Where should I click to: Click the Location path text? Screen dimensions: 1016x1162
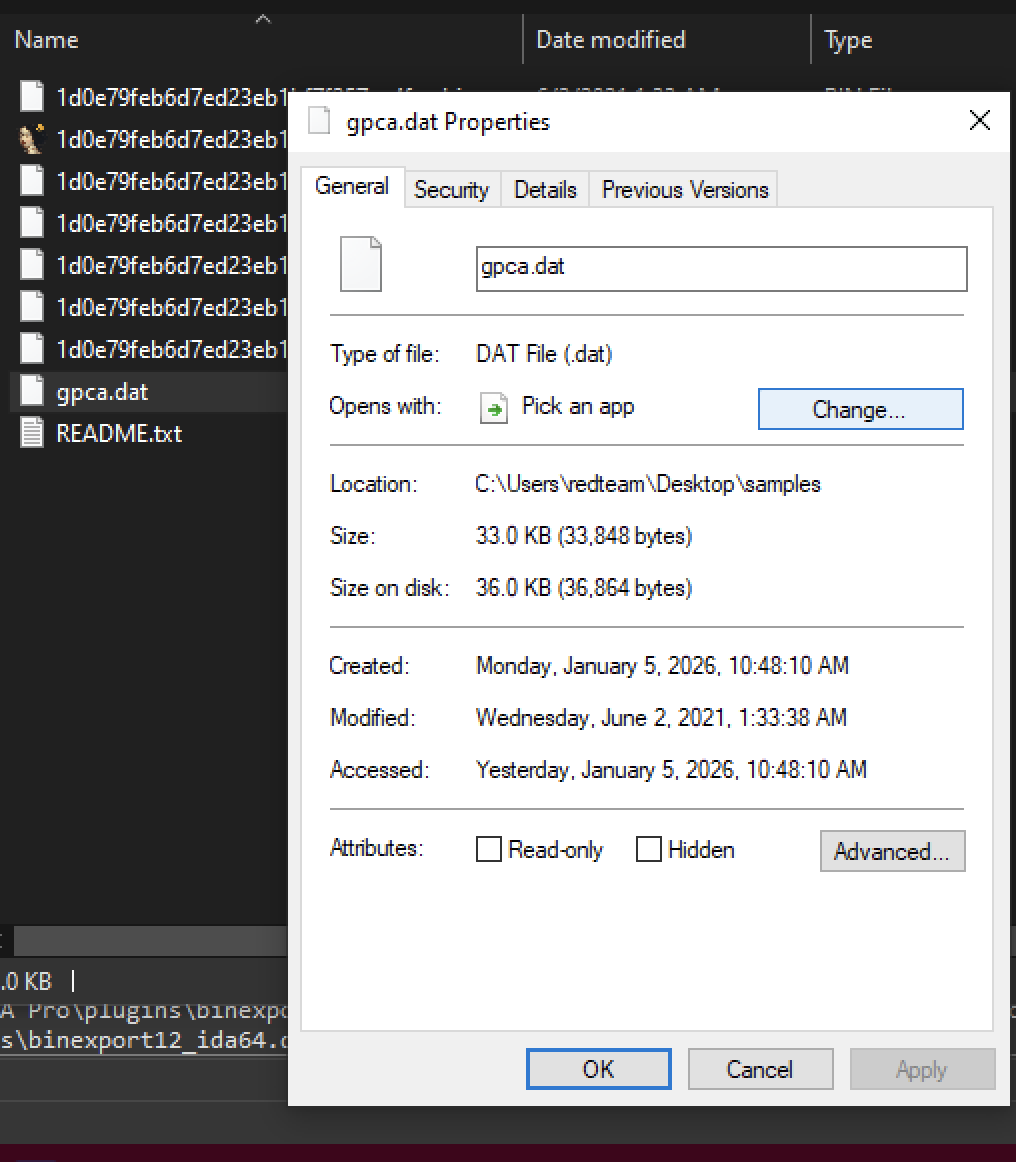tap(648, 484)
